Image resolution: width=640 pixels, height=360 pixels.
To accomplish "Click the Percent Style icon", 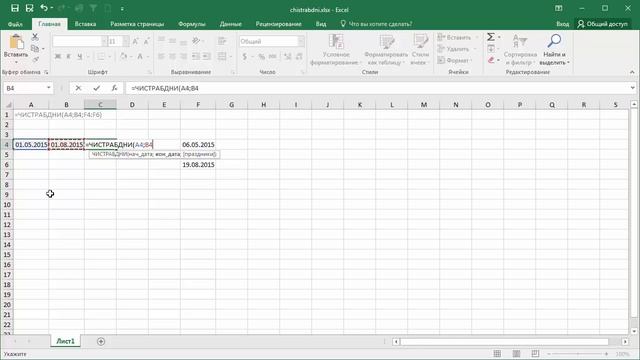I will [261, 57].
